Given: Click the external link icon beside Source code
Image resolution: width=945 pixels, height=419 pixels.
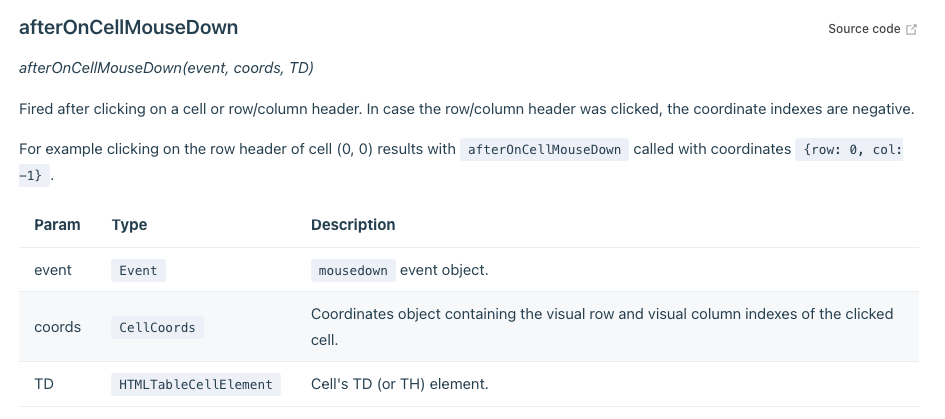Looking at the screenshot, I should coord(912,29).
